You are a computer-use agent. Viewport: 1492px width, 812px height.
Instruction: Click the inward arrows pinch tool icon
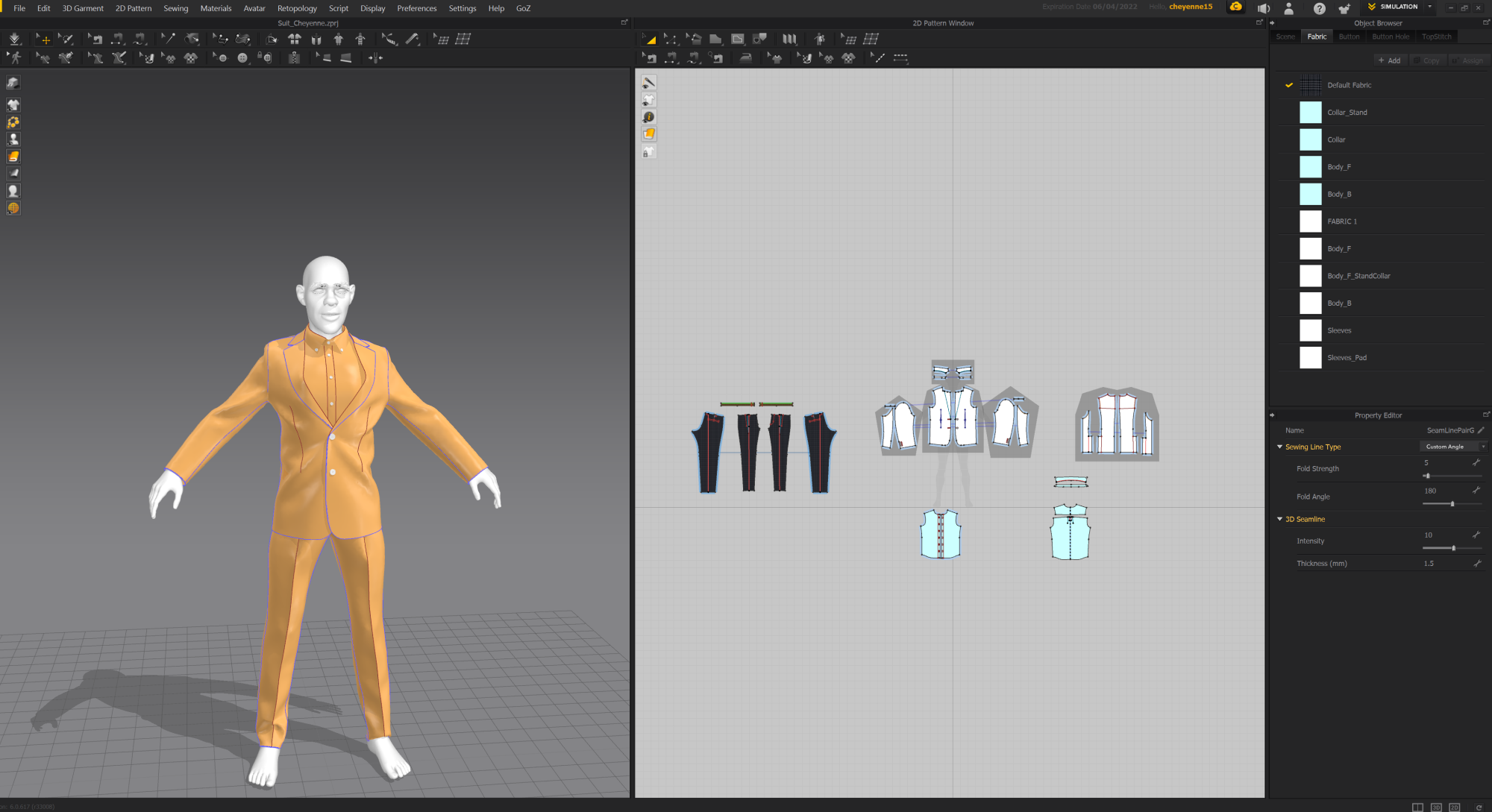(x=375, y=57)
